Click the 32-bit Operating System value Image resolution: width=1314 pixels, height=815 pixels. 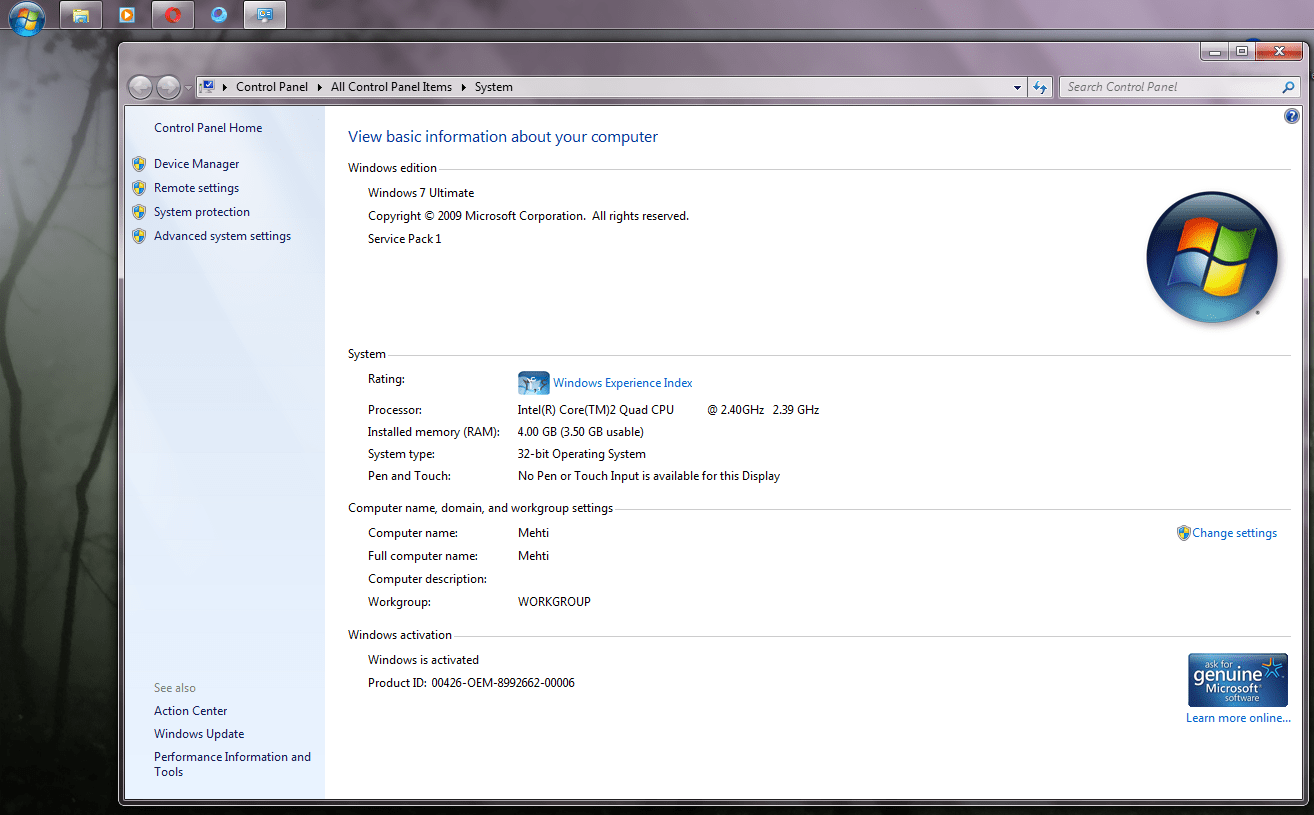click(582, 454)
